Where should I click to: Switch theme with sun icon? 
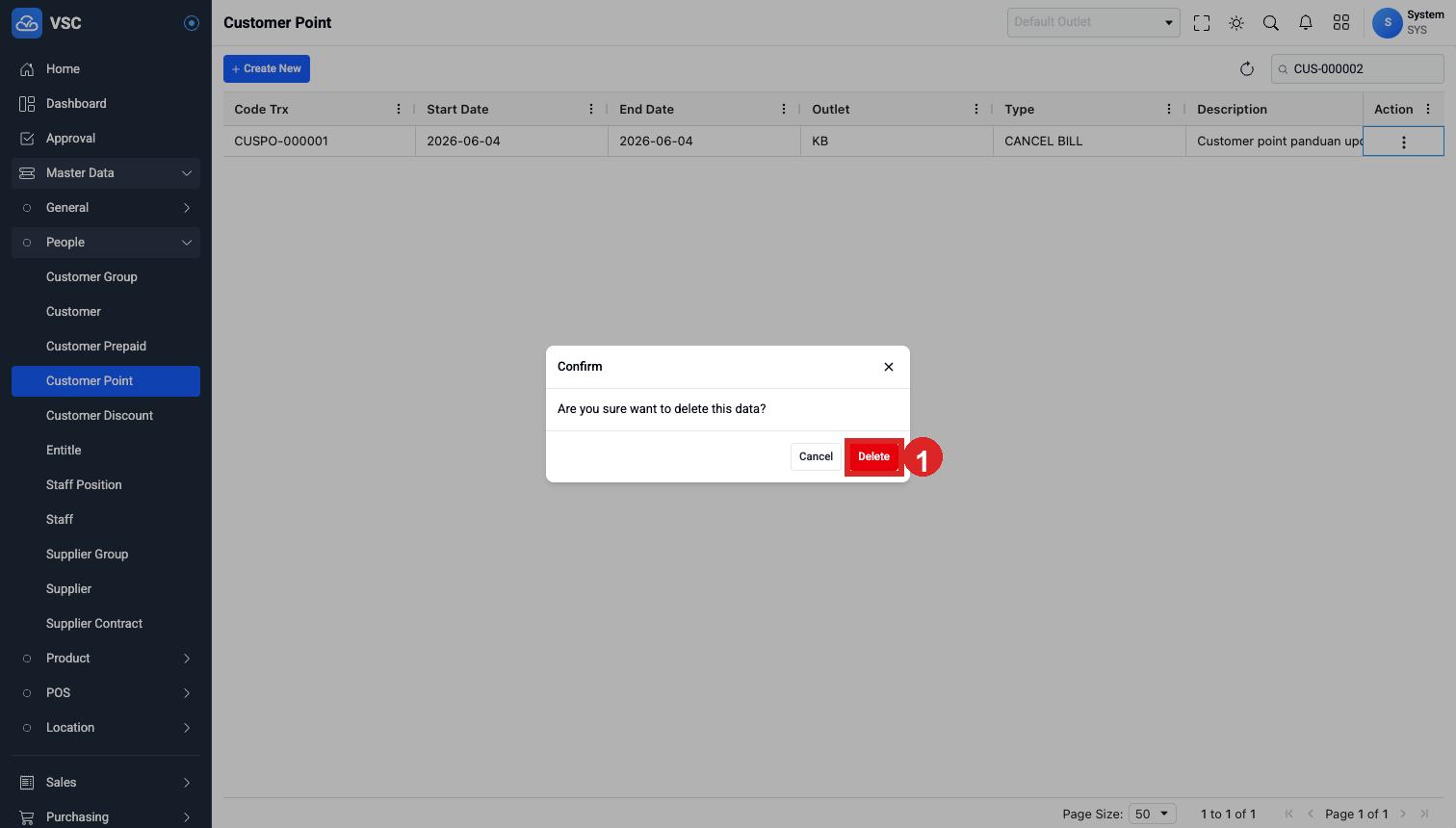tap(1236, 23)
